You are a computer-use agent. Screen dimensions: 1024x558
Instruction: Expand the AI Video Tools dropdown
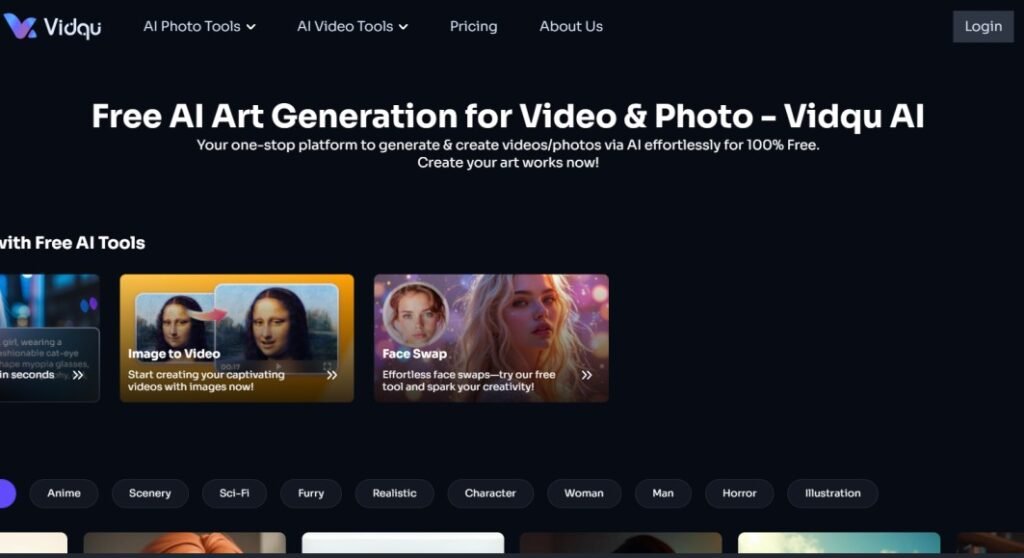(x=352, y=27)
